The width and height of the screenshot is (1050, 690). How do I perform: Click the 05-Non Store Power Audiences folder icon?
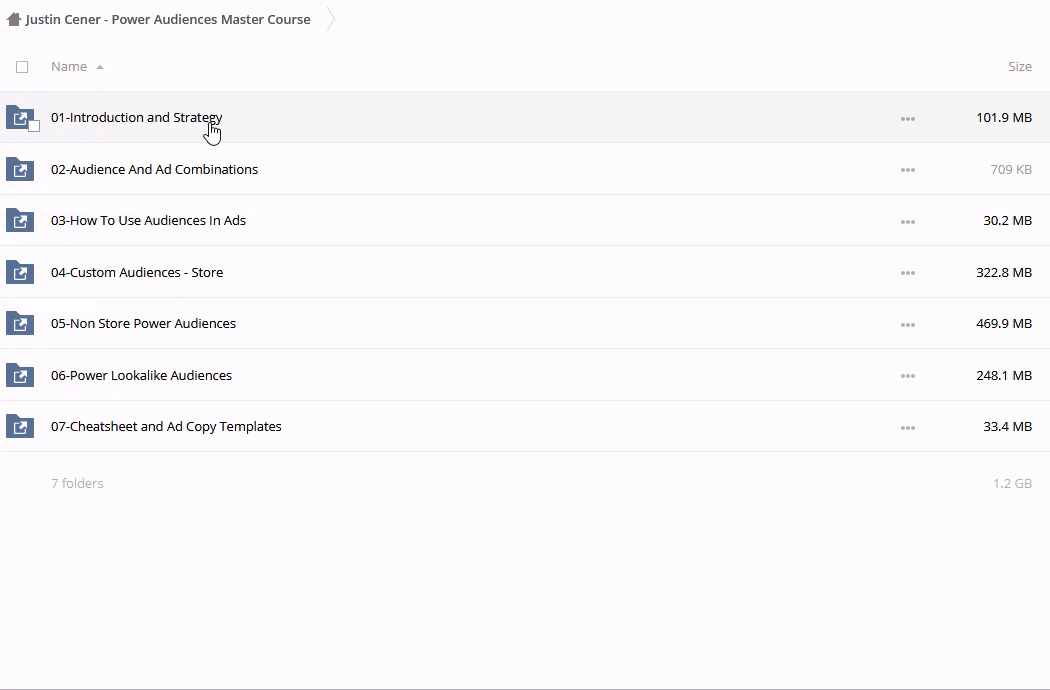click(x=20, y=324)
